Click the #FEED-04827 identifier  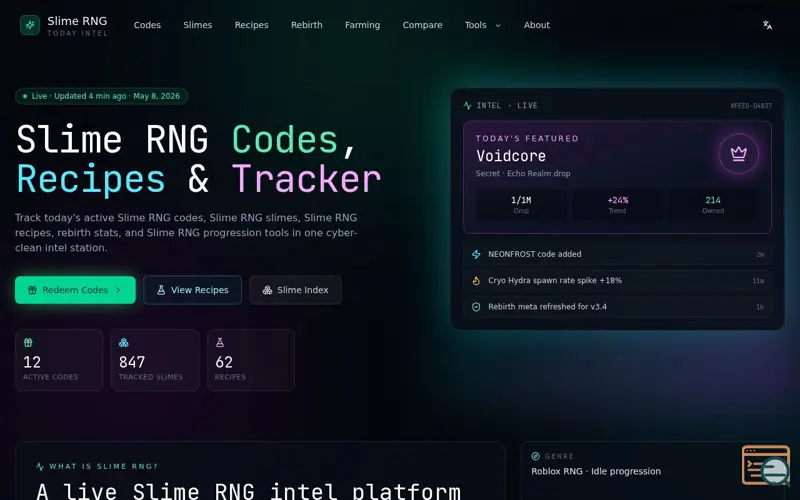tap(751, 106)
